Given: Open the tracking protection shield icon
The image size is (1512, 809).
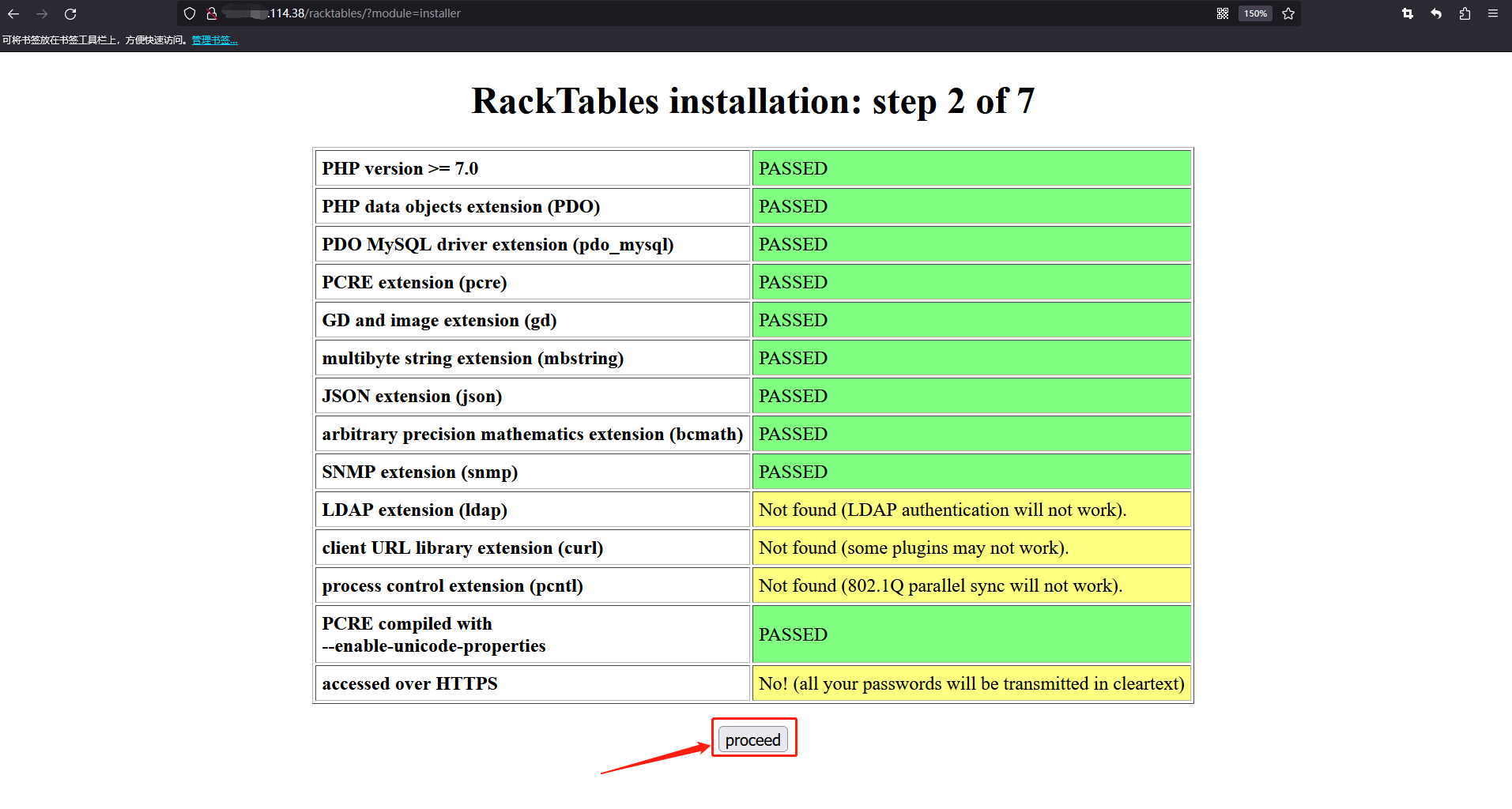Looking at the screenshot, I should [x=189, y=13].
